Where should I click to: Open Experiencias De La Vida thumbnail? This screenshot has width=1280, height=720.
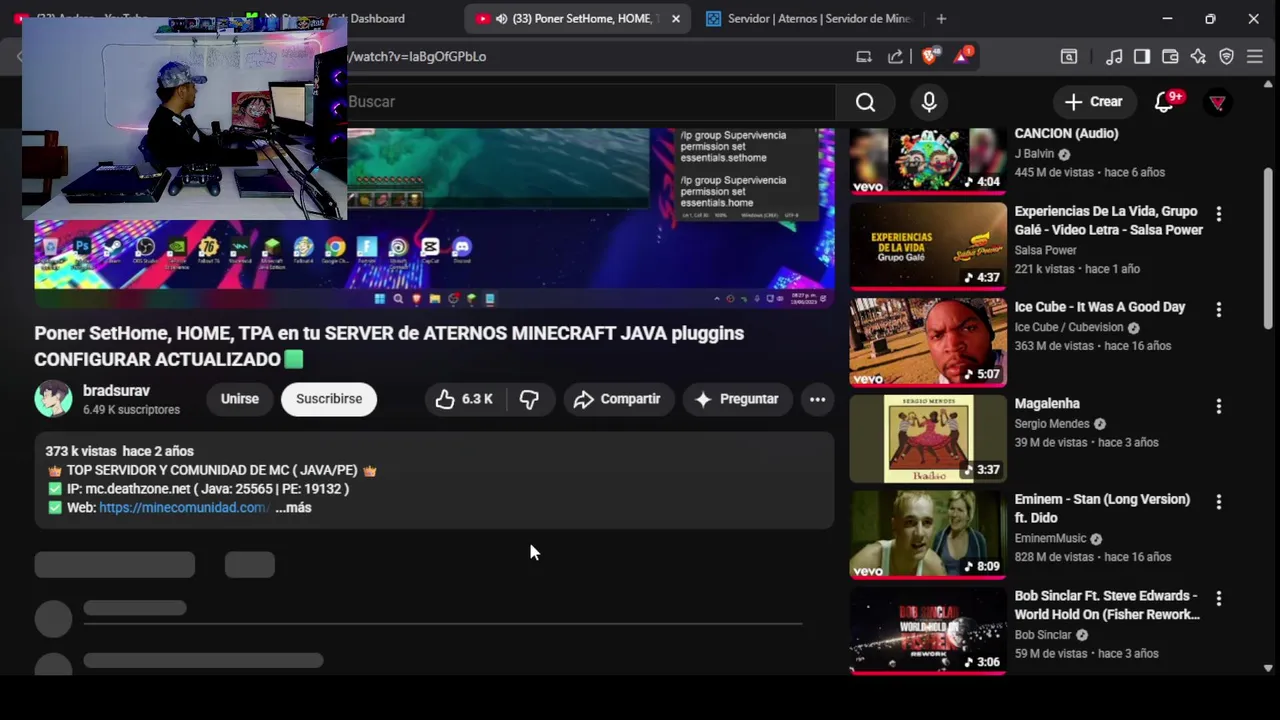(928, 245)
